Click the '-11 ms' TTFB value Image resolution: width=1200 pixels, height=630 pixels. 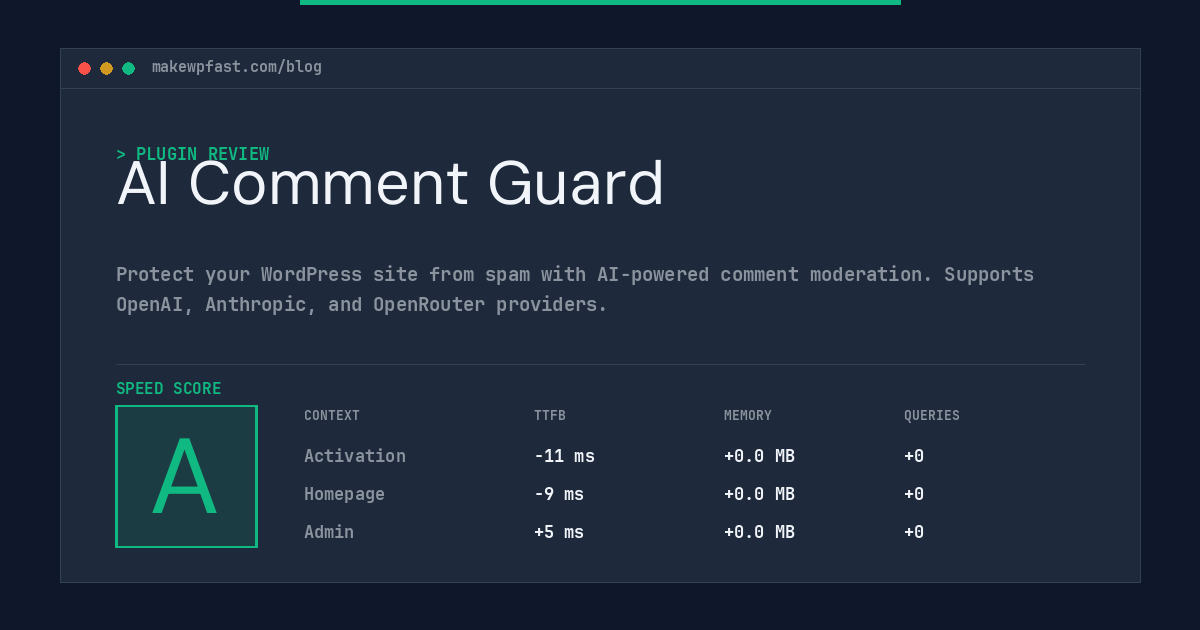click(564, 456)
